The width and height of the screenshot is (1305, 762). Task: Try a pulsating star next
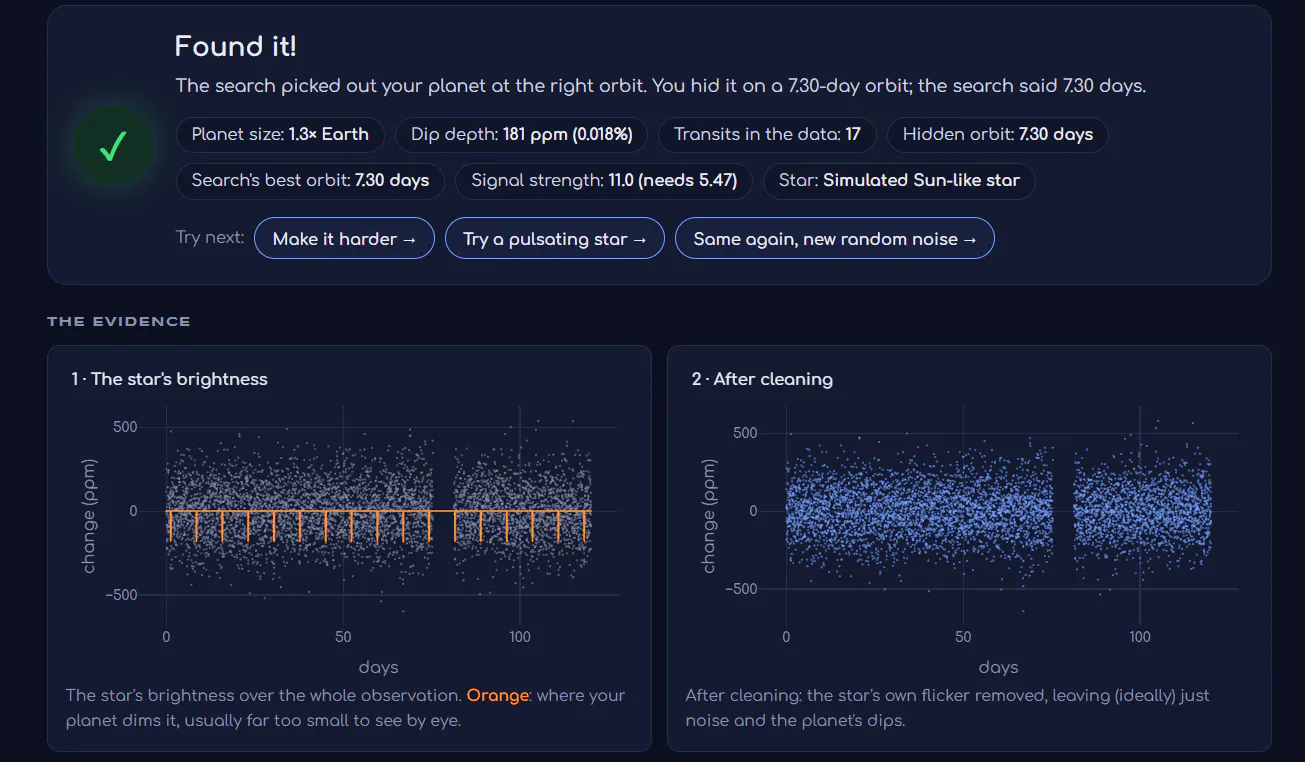point(555,239)
